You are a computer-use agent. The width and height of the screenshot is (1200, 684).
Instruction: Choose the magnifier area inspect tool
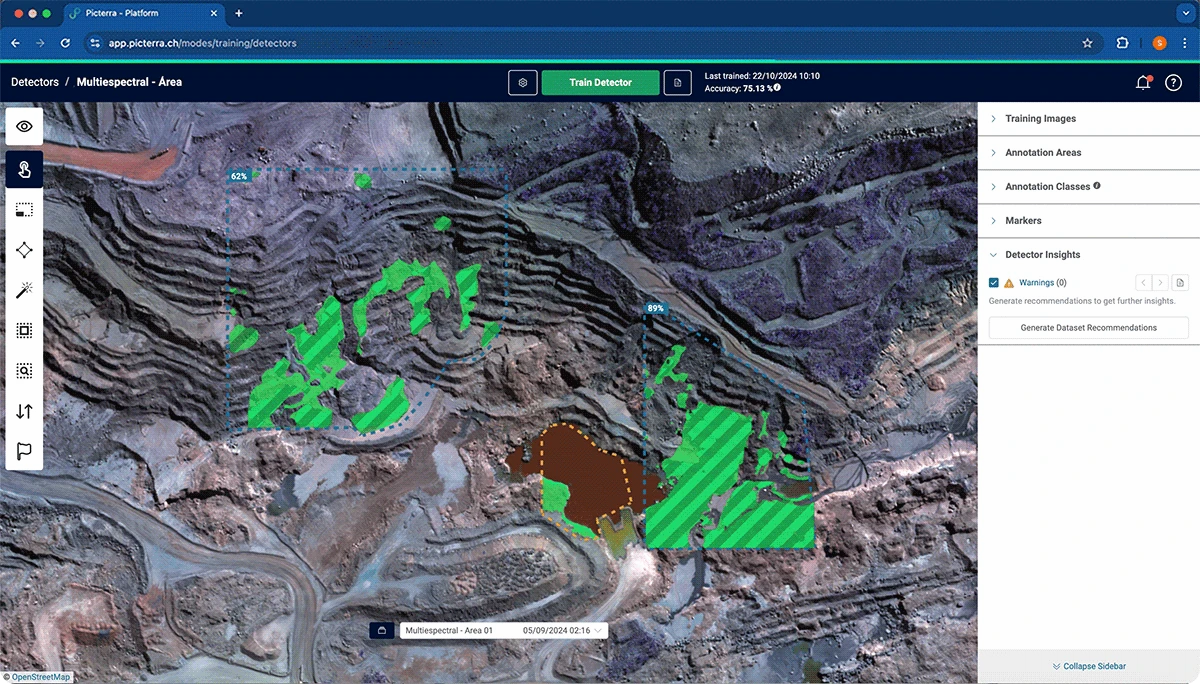coord(24,371)
